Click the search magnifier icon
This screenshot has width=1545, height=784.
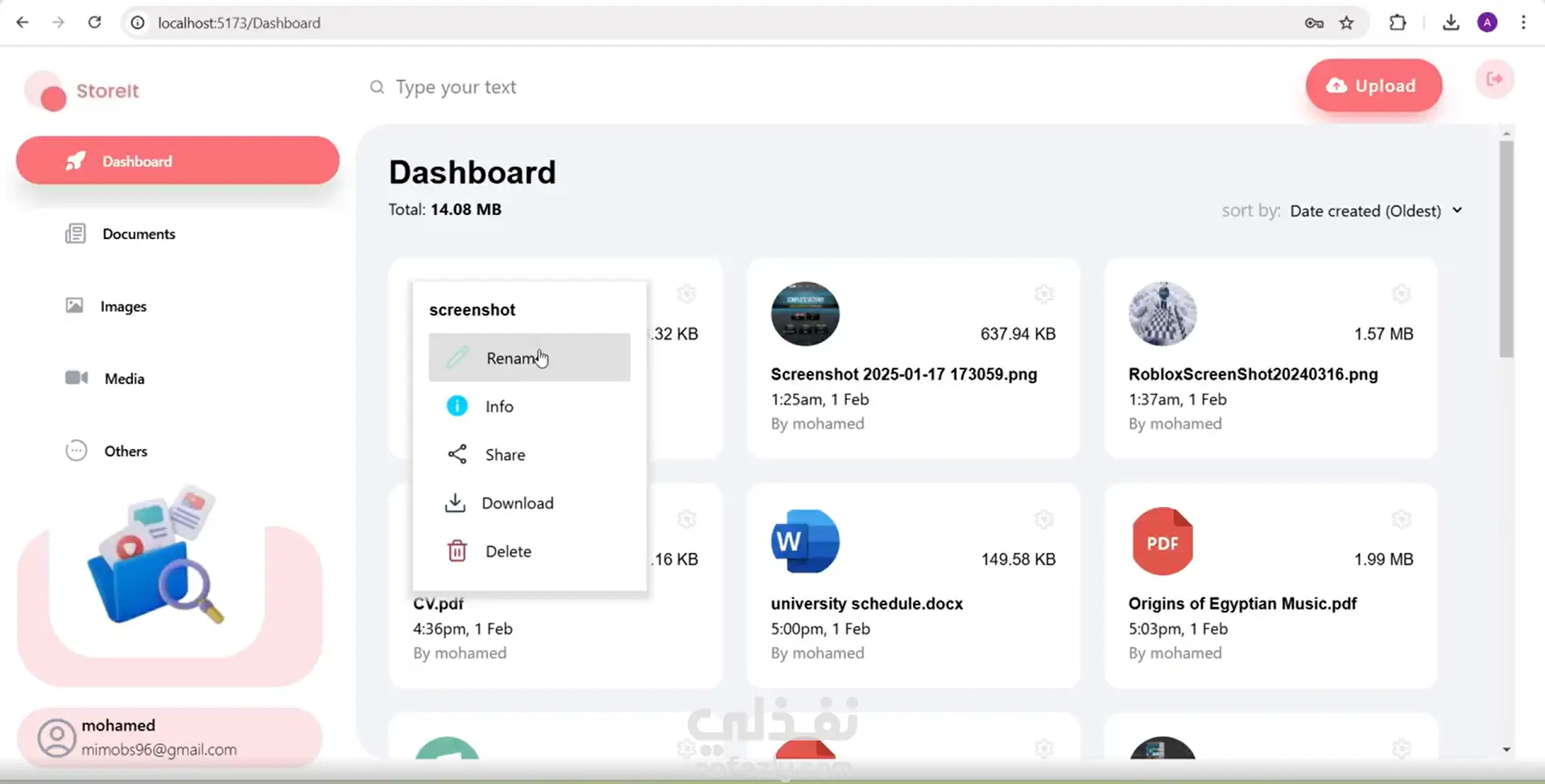[x=377, y=87]
